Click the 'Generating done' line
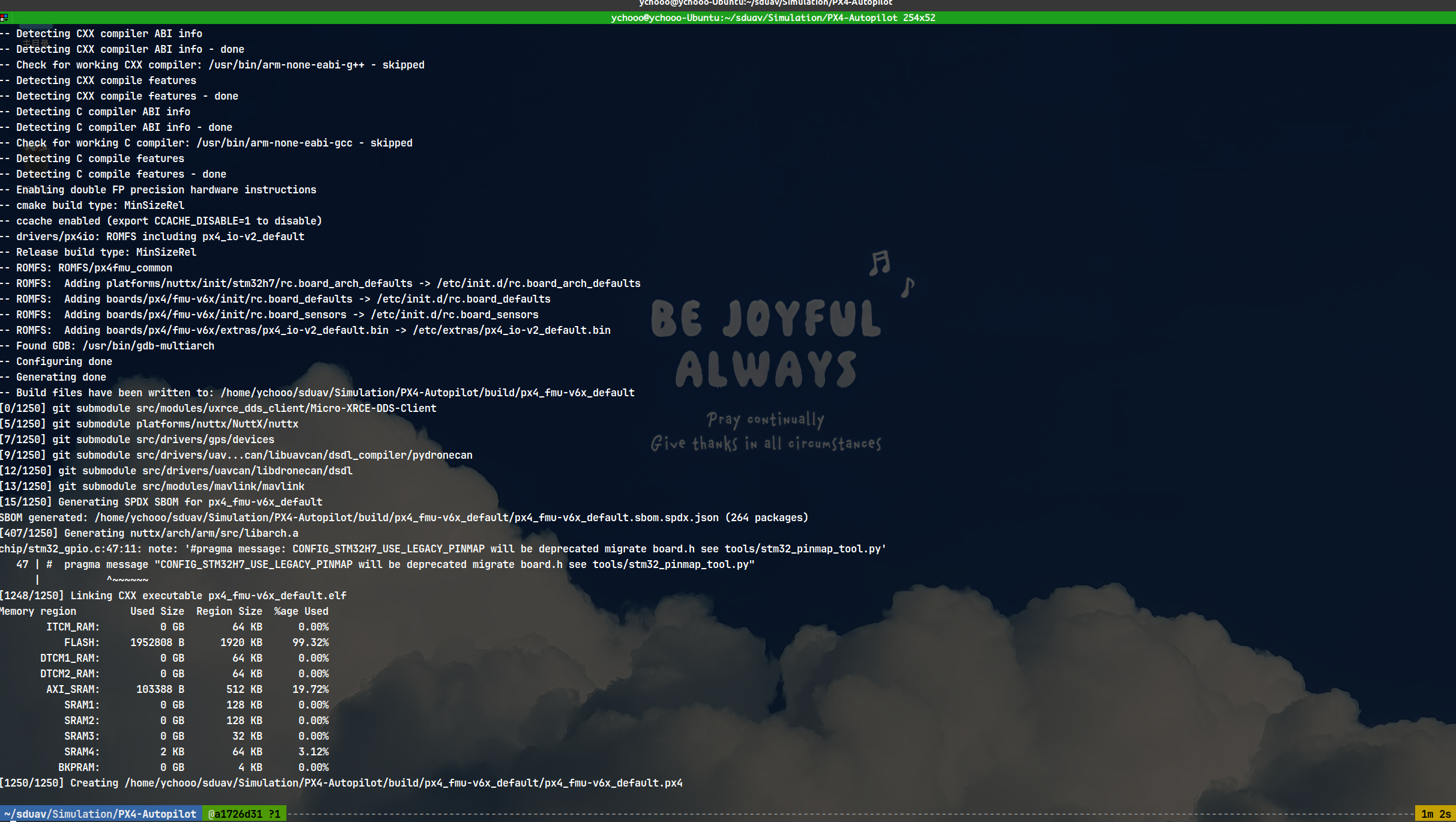Screen dimensions: 1456x822 coord(53,377)
